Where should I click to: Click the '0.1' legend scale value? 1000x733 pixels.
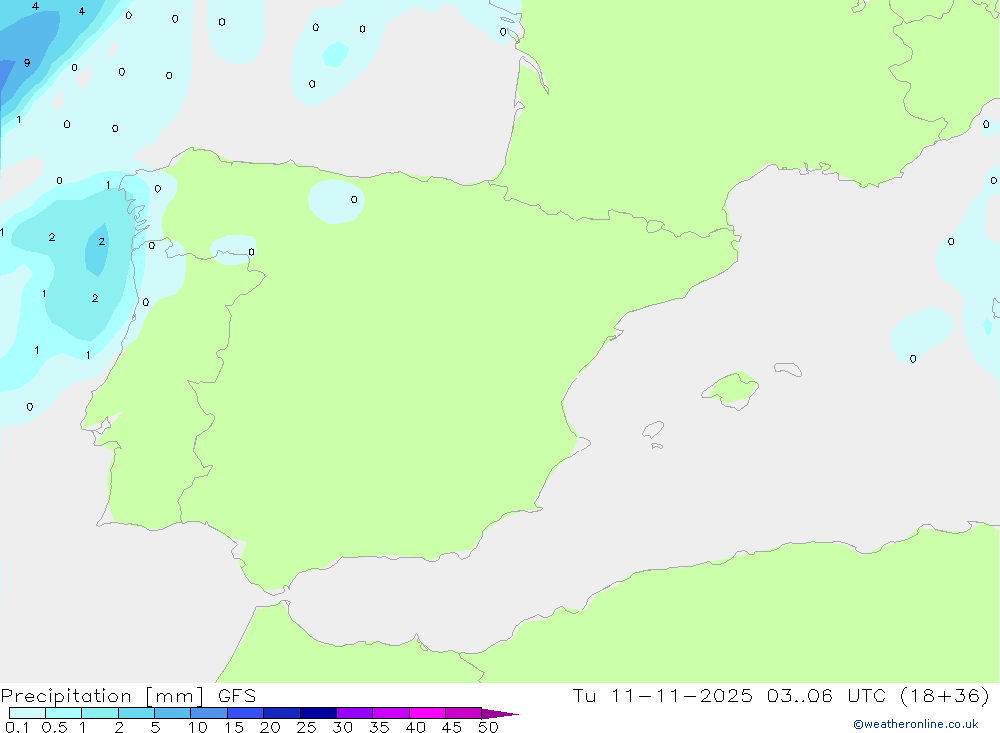17,727
